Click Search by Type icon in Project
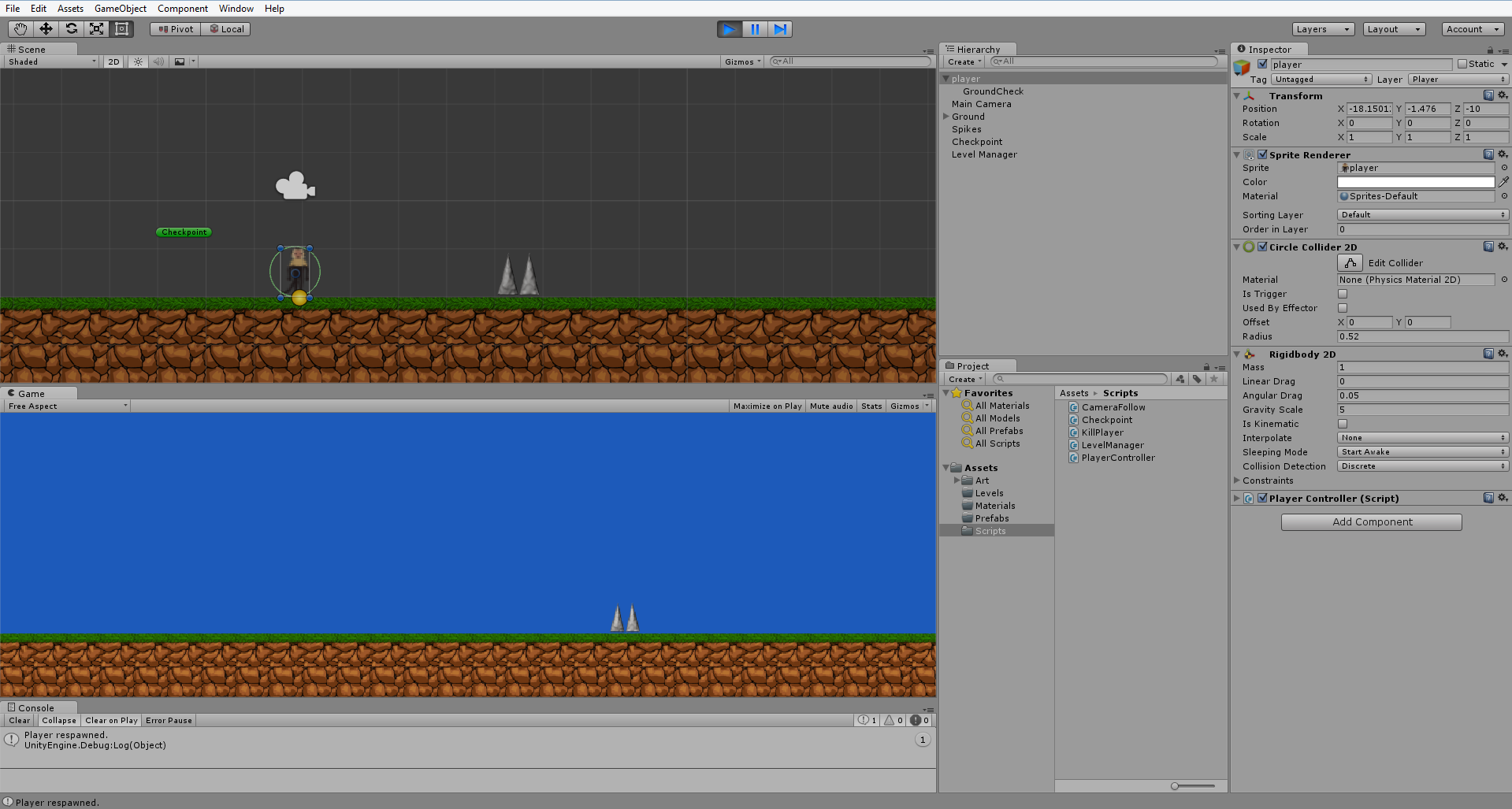Image resolution: width=1512 pixels, height=809 pixels. coord(1180,379)
